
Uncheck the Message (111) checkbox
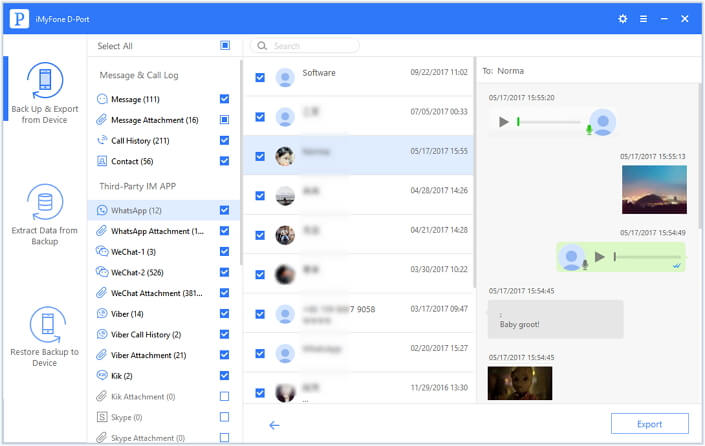coord(224,99)
